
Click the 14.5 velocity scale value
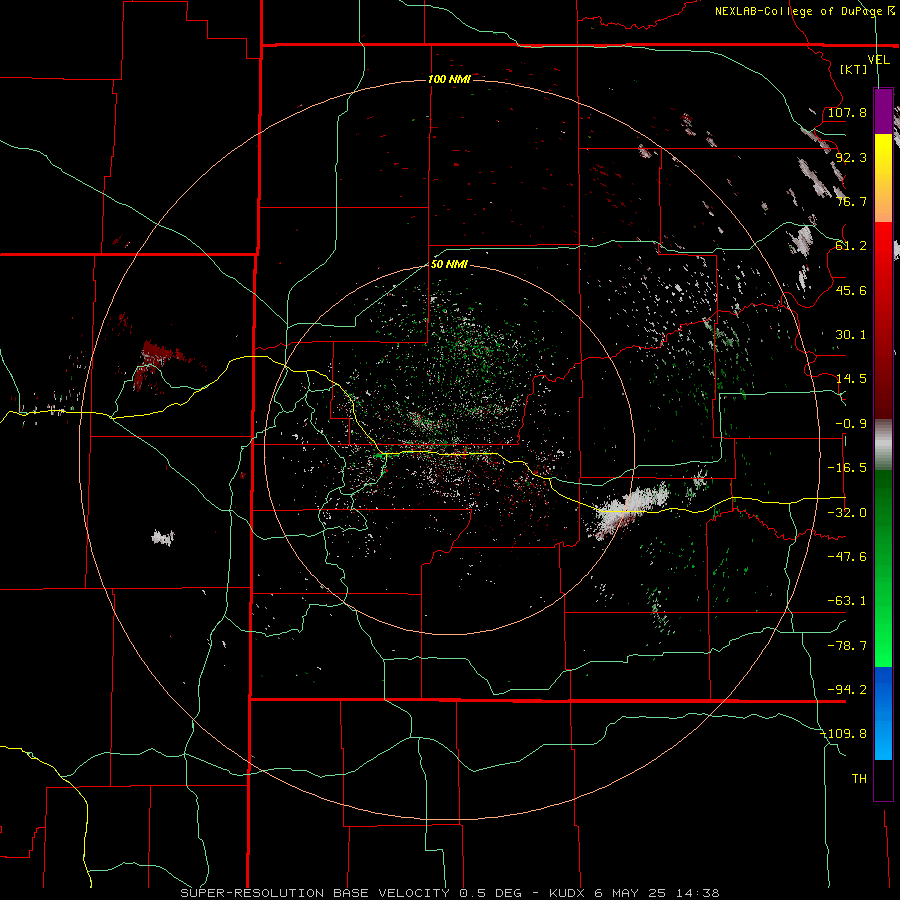click(851, 379)
